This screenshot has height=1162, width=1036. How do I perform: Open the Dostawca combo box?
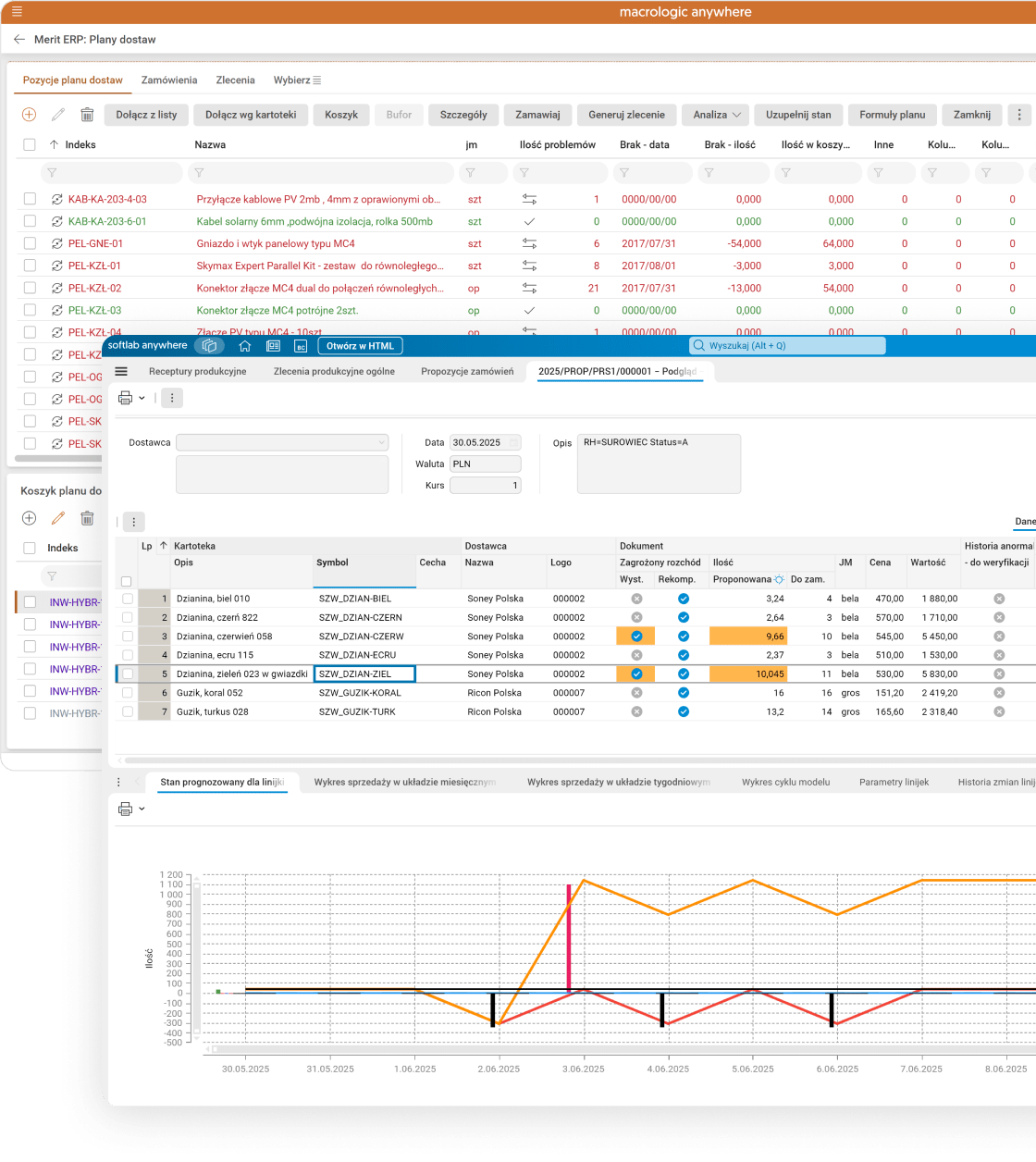282,443
